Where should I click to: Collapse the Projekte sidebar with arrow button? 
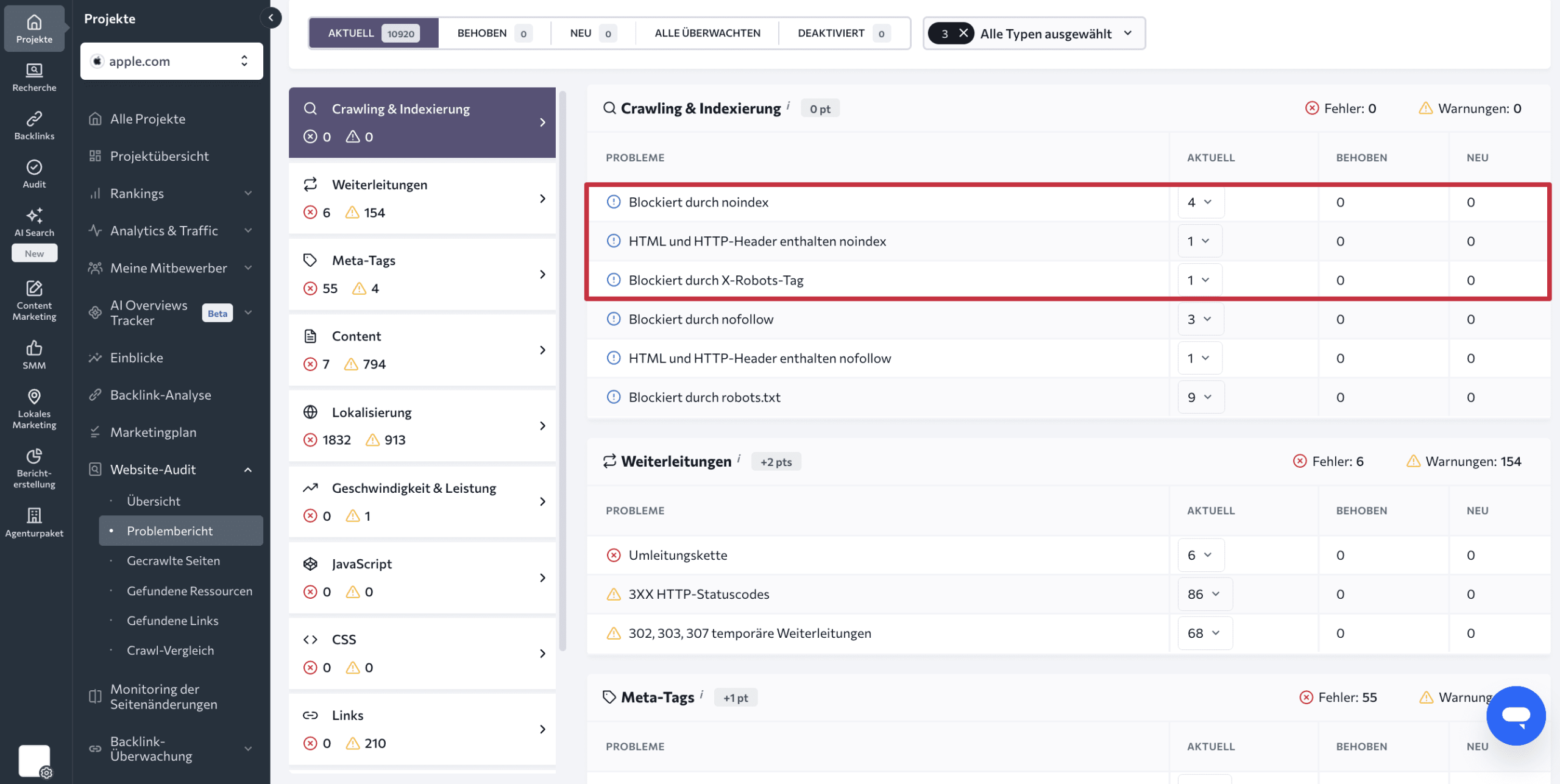click(271, 18)
